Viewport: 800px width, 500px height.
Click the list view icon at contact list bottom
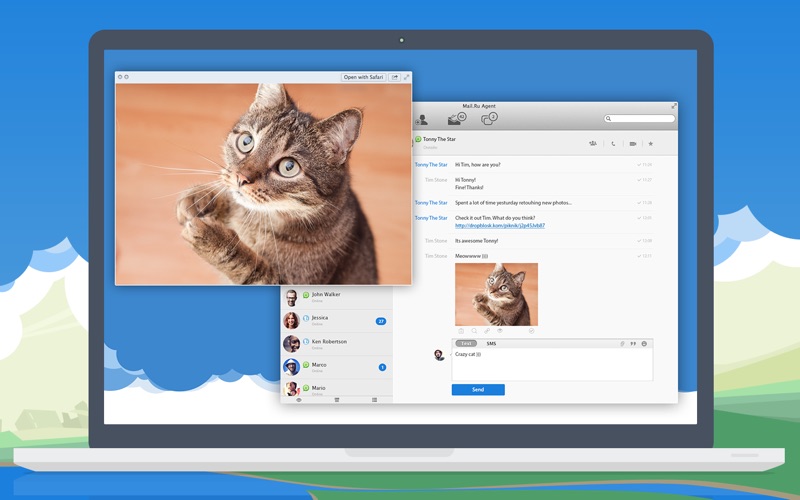pyautogui.click(x=374, y=400)
